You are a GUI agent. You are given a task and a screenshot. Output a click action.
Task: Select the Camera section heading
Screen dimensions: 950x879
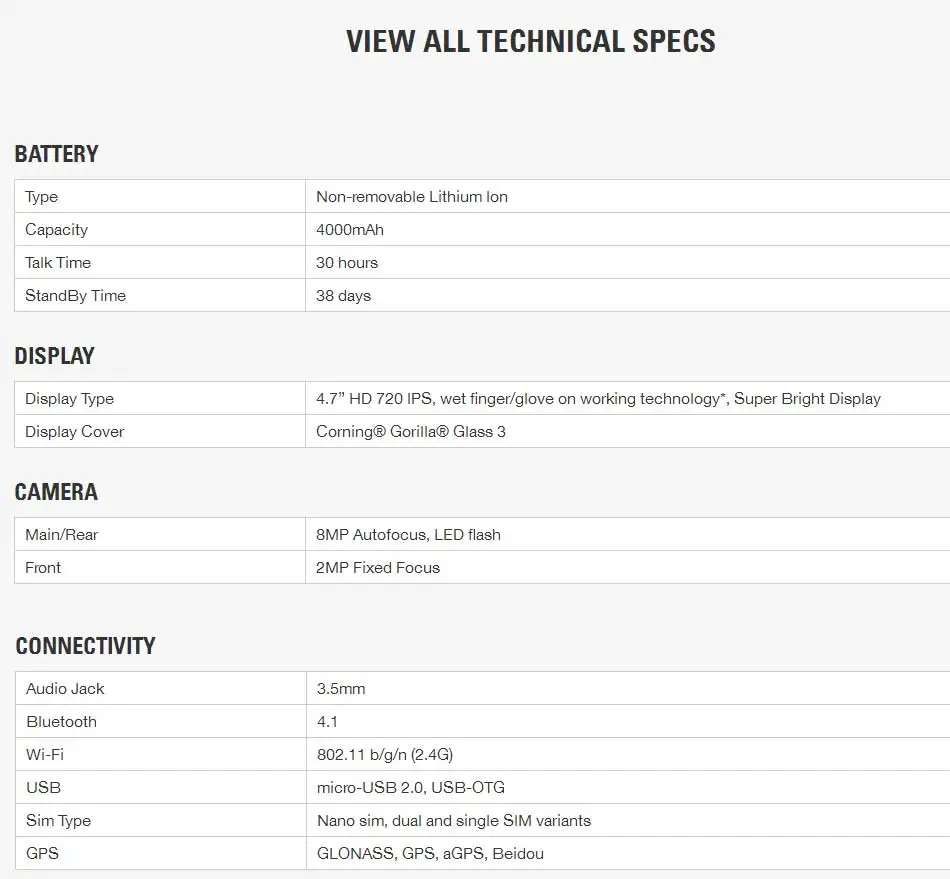(x=56, y=491)
